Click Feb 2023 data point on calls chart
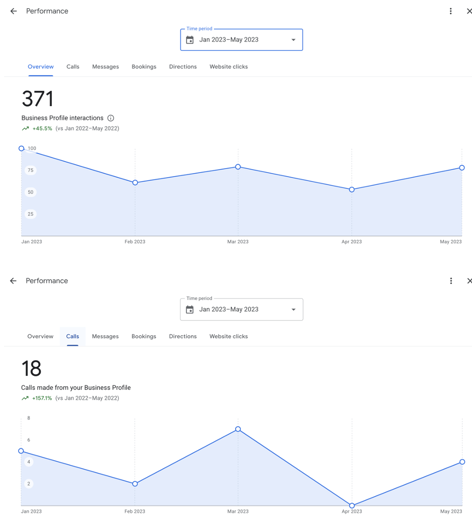472x520 pixels. [135, 484]
